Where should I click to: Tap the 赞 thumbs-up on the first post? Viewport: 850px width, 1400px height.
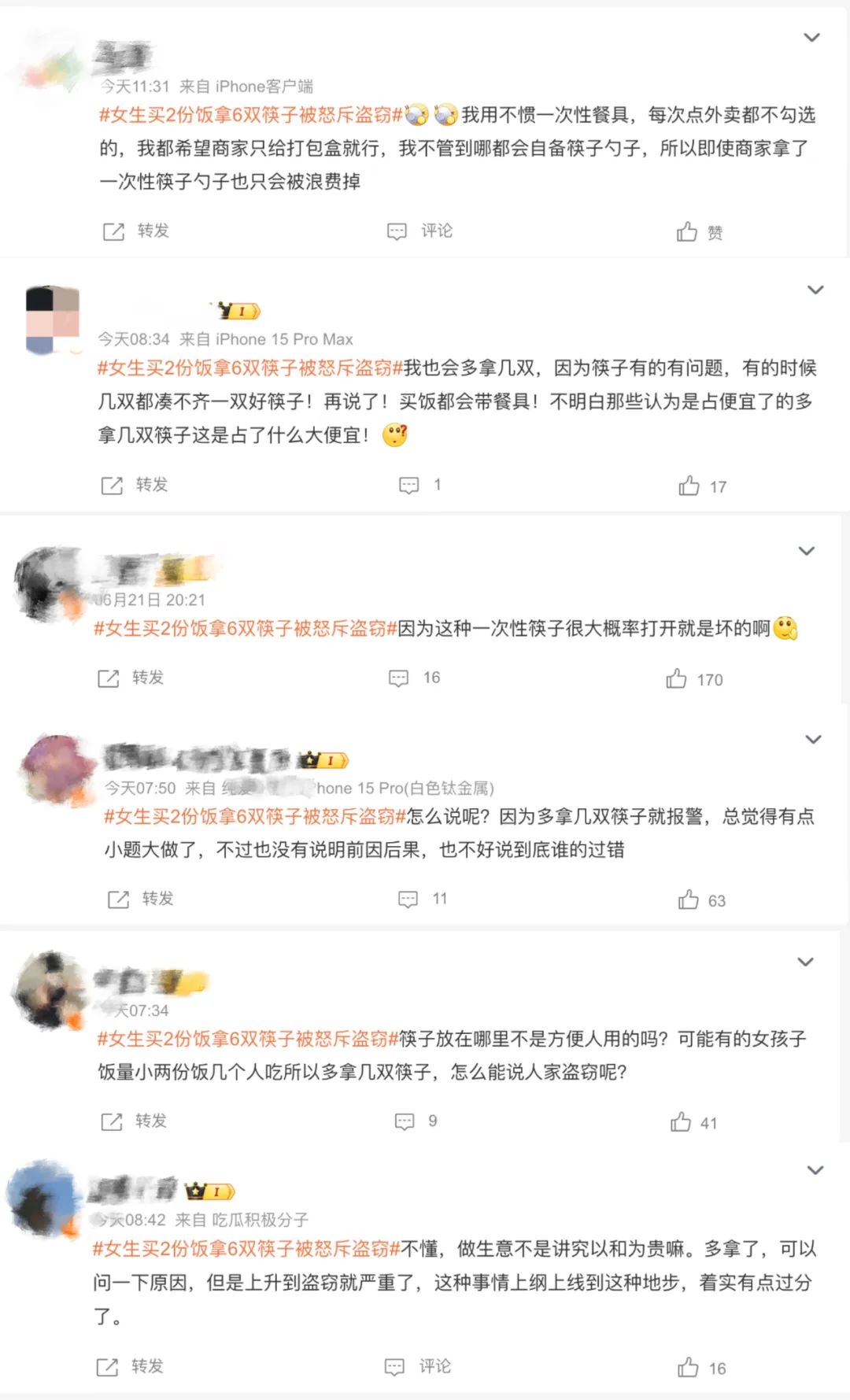click(687, 231)
